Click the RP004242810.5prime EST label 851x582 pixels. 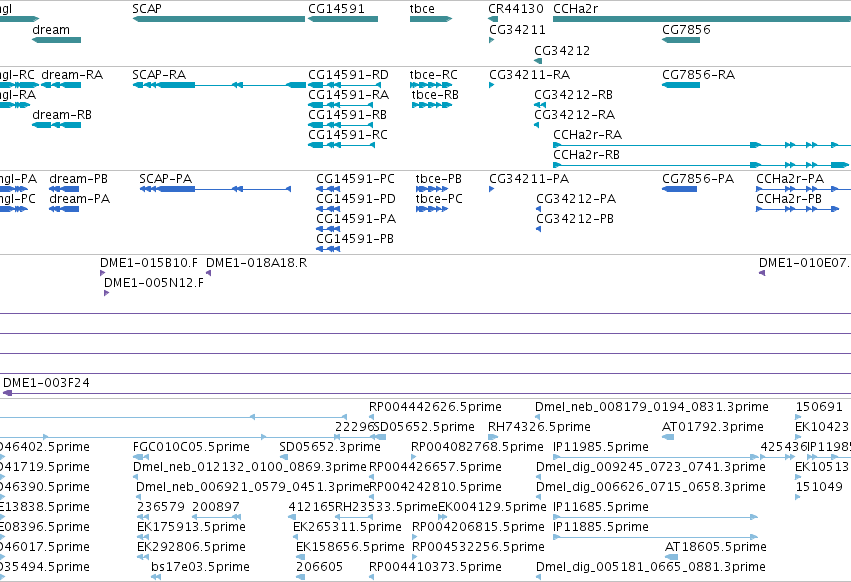pyautogui.click(x=435, y=487)
